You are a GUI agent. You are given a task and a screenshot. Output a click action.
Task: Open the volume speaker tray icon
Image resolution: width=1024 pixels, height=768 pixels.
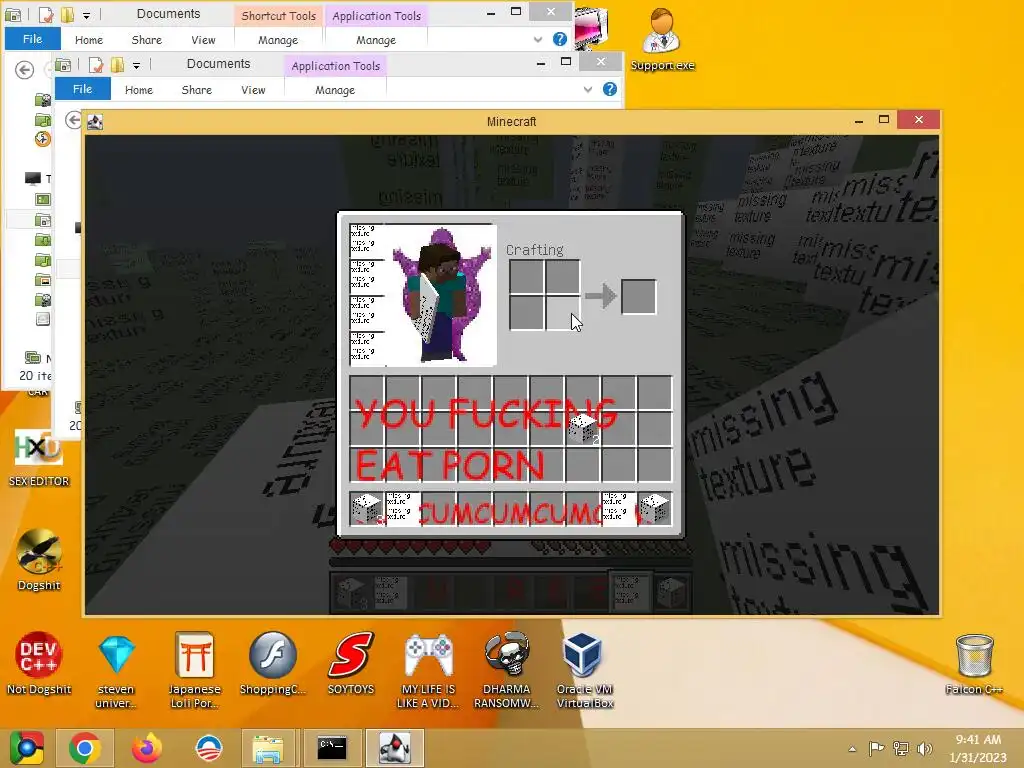click(x=925, y=748)
